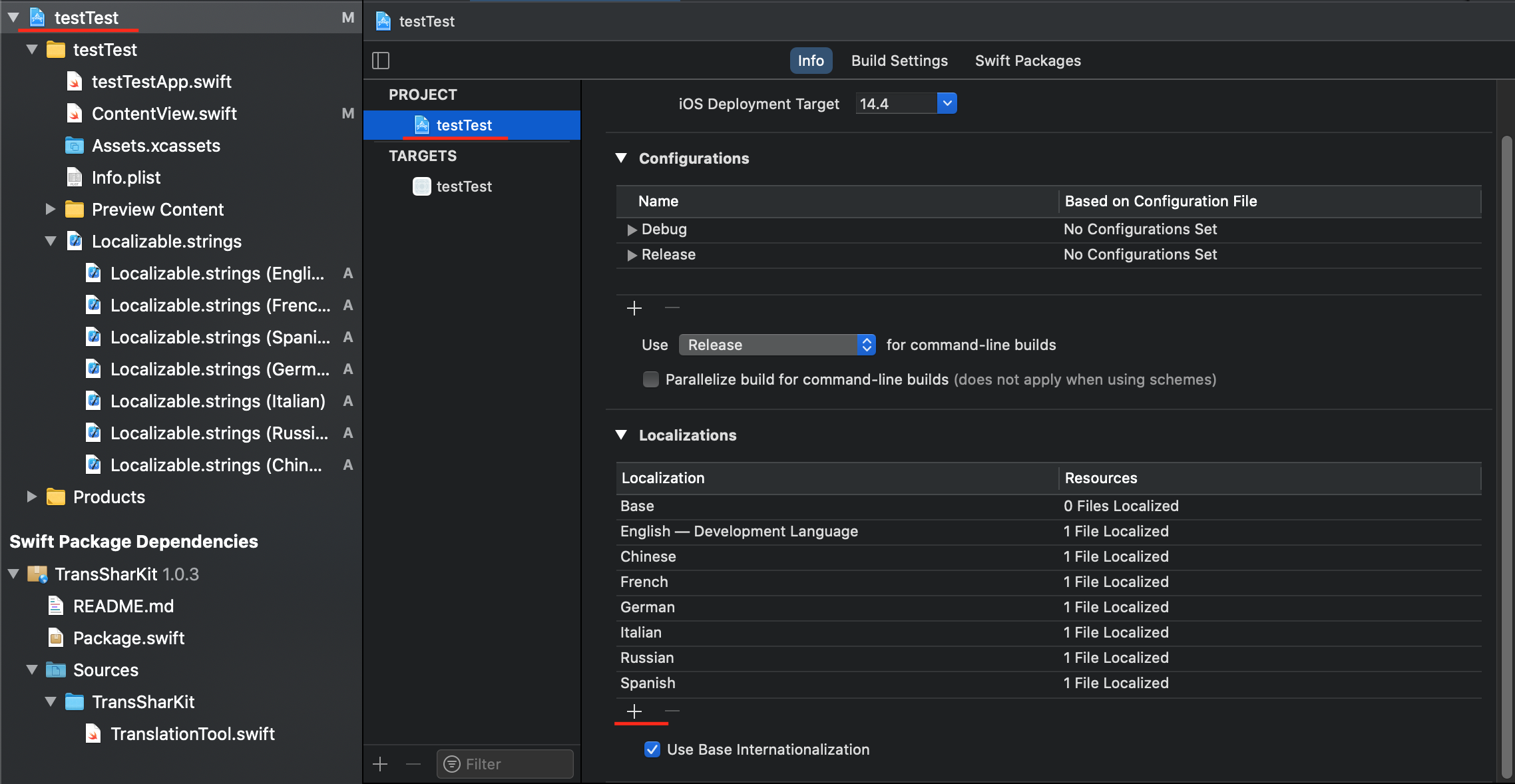This screenshot has width=1515, height=784.
Task: Switch to the Swift Packages tab
Action: click(x=1028, y=61)
